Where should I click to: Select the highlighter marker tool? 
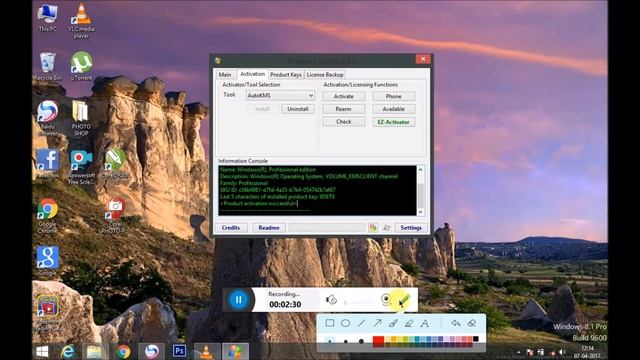(409, 323)
